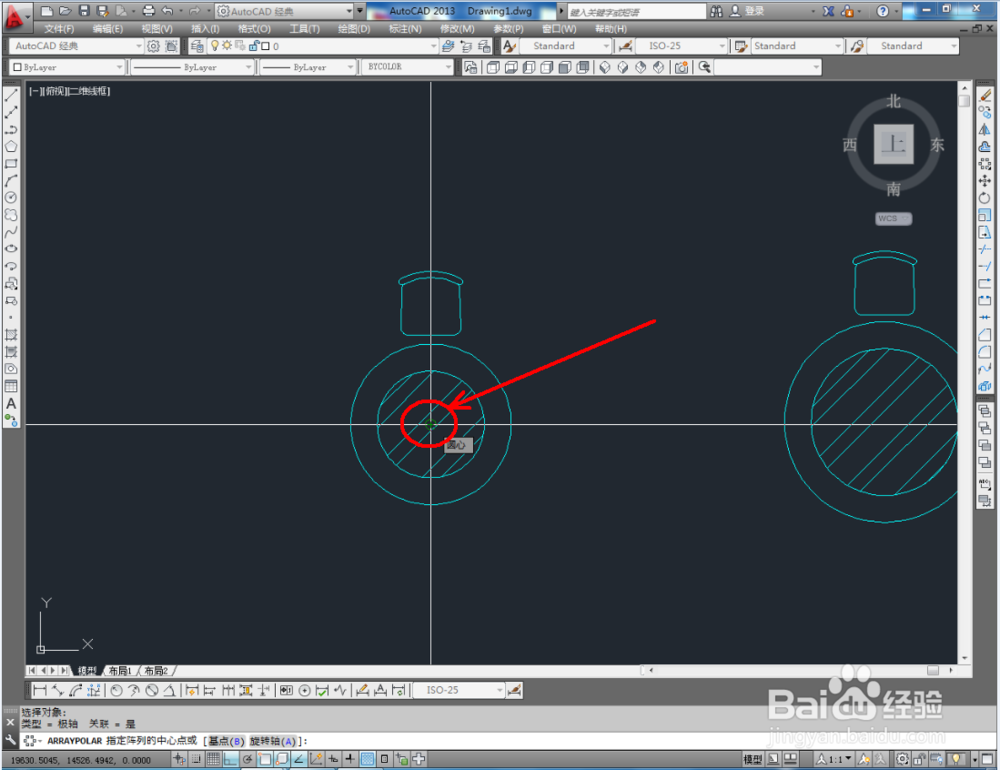Open the Table tool in left toolbar
This screenshot has width=1000, height=770.
[x=11, y=386]
